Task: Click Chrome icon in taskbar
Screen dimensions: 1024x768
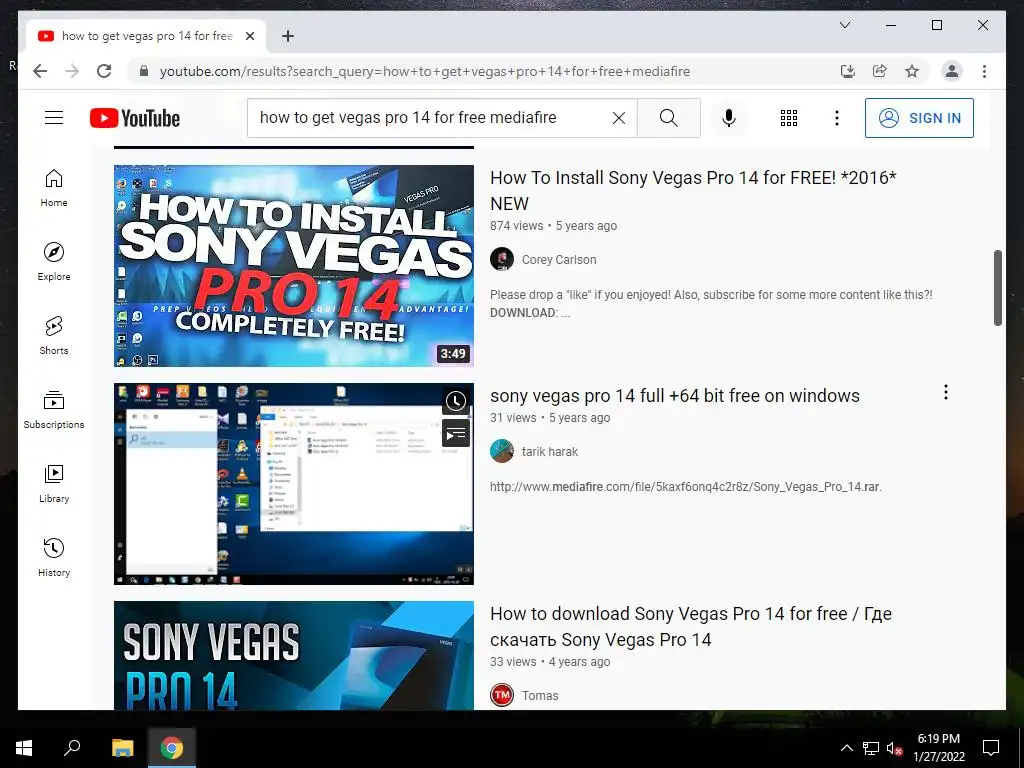Action: point(171,748)
